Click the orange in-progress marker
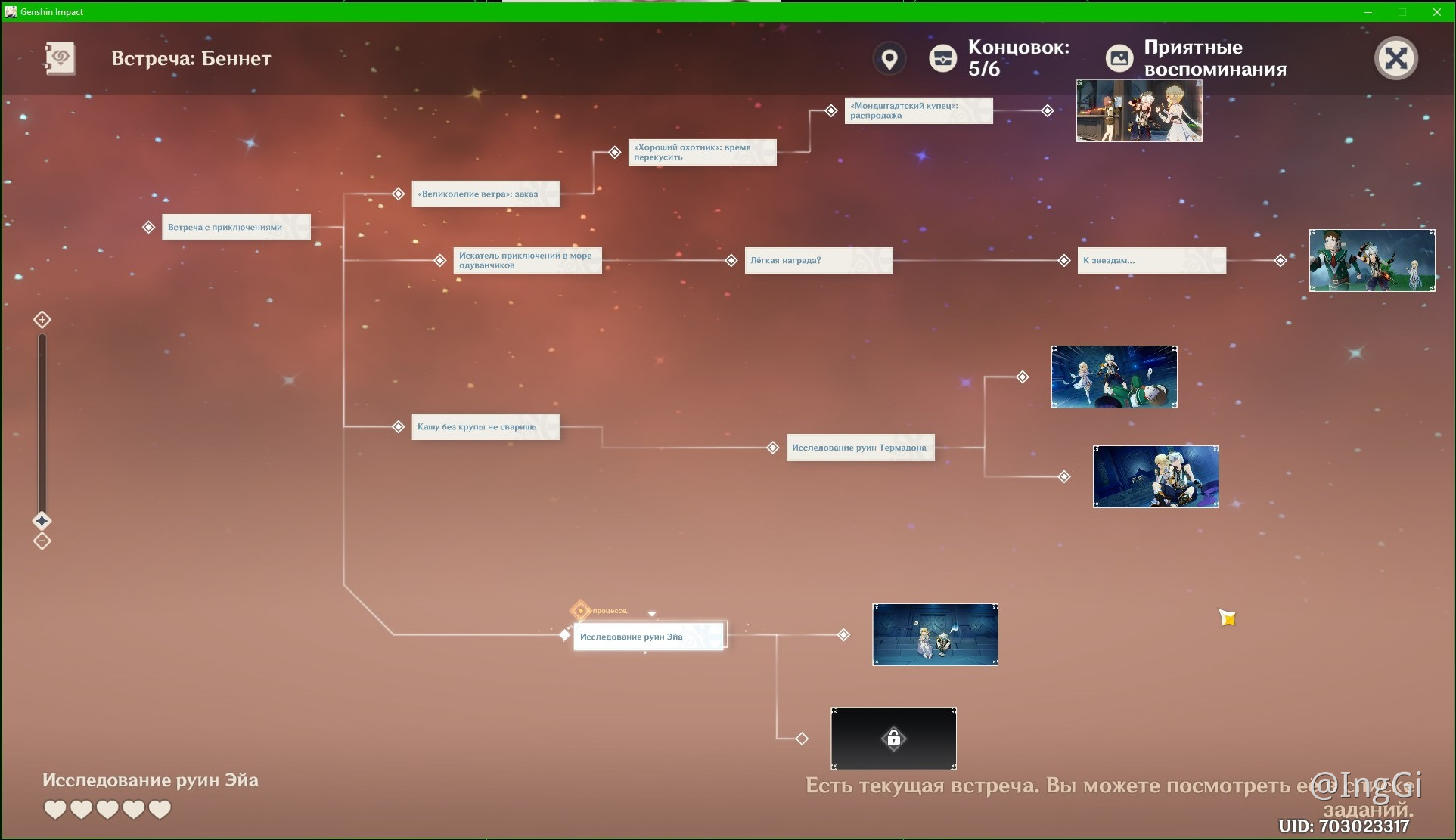1456x840 pixels. pyautogui.click(x=580, y=610)
